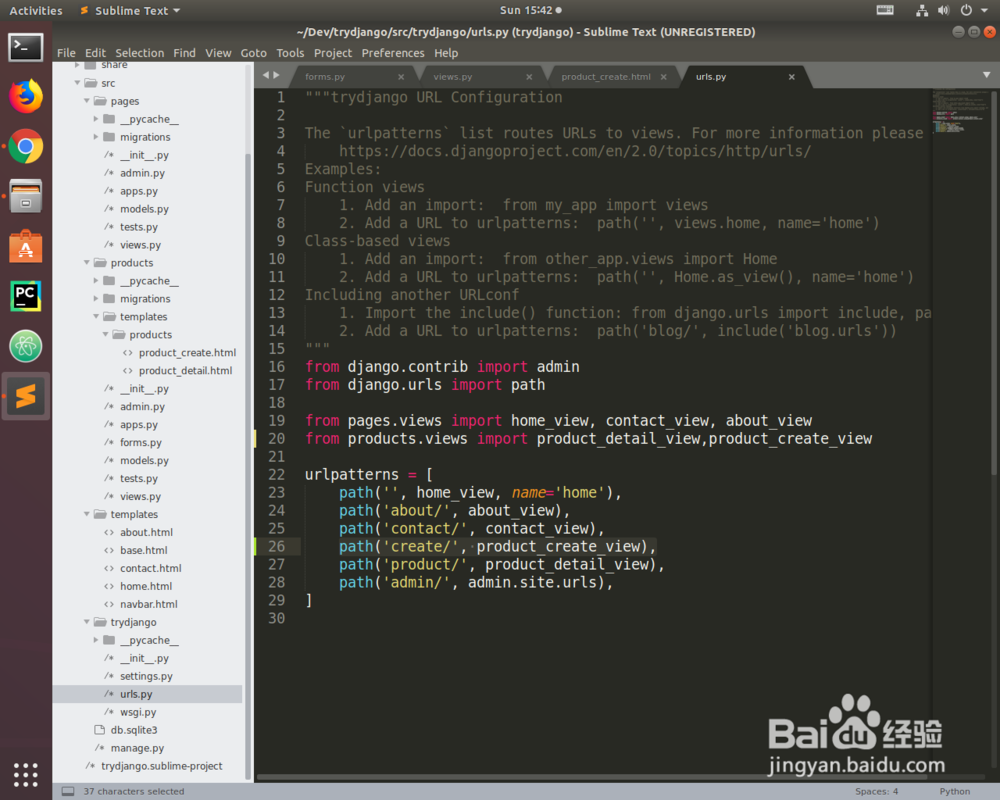Launch Google Chrome from the dock
1000x800 pixels.
26,147
